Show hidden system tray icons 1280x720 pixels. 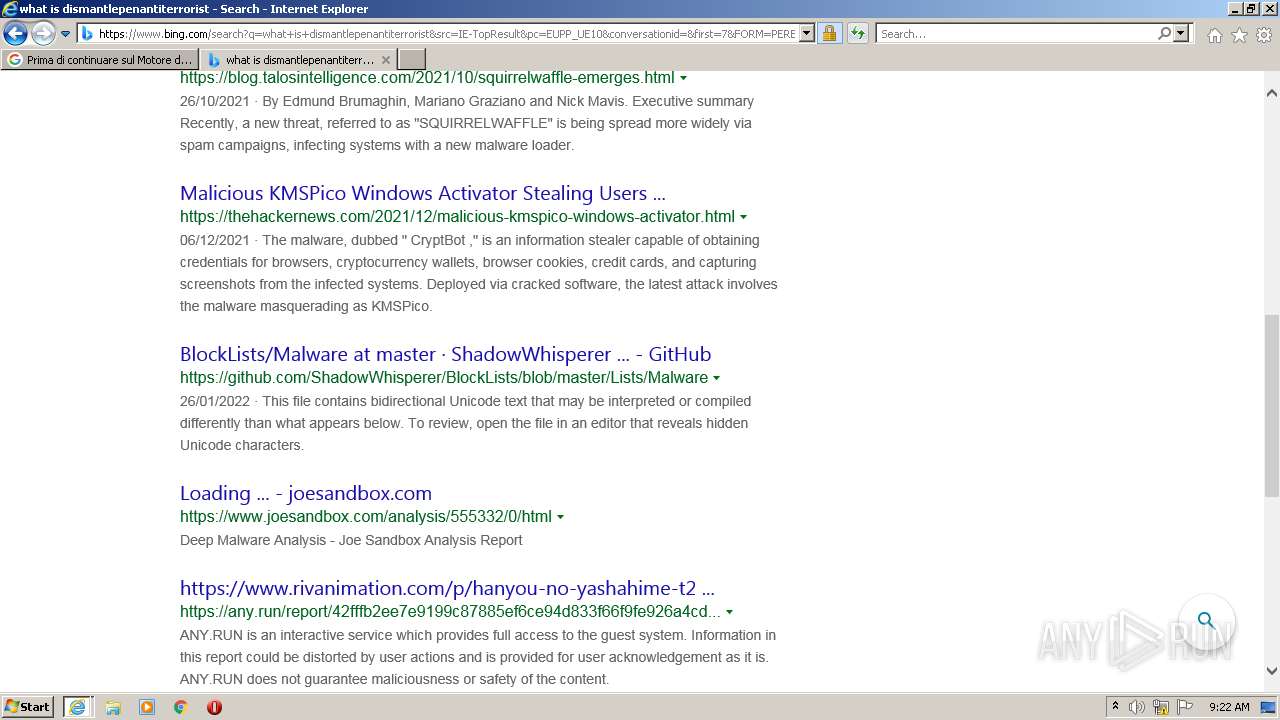tap(1115, 707)
